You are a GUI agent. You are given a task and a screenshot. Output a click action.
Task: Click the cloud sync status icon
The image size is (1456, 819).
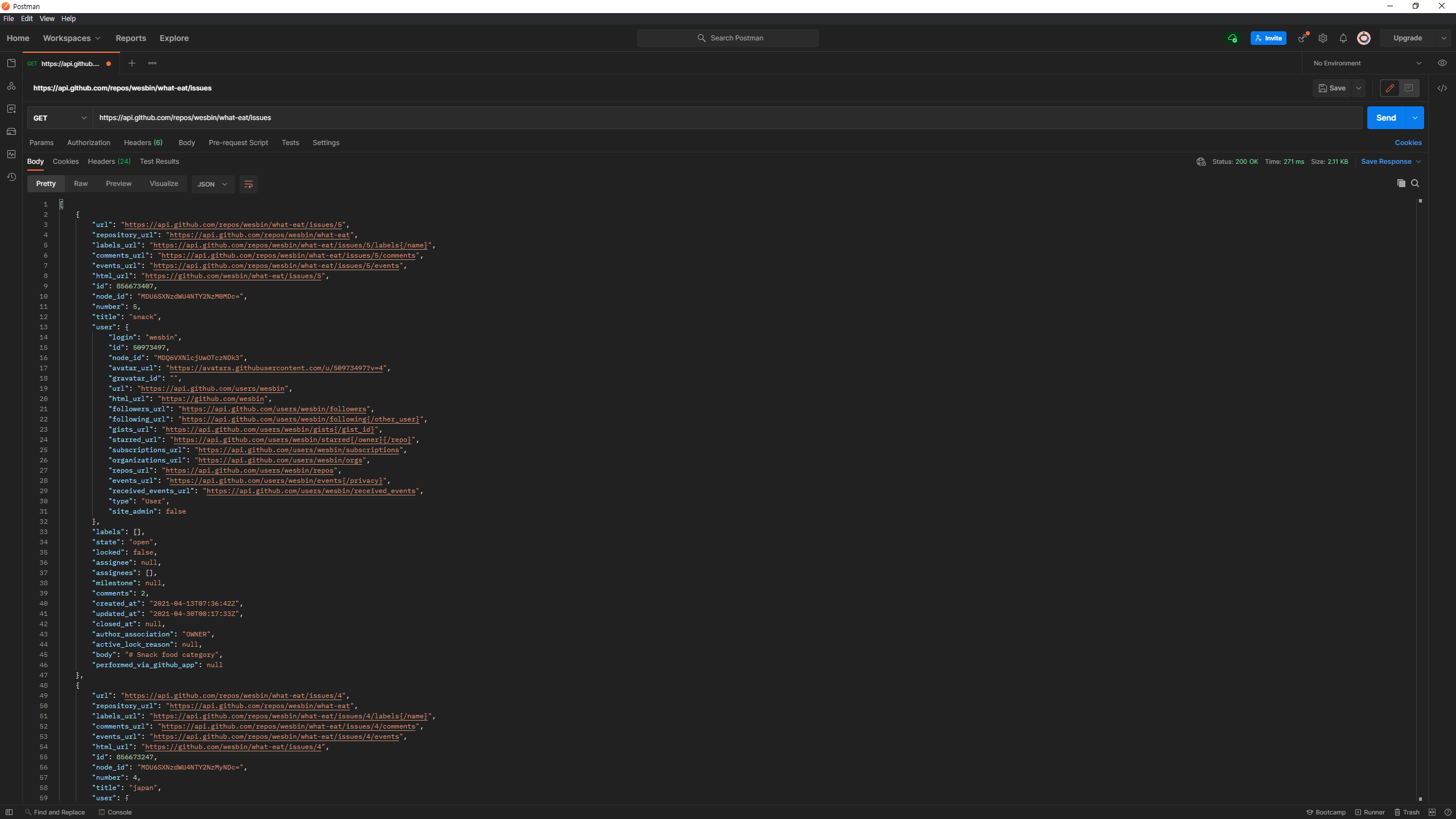pyautogui.click(x=1232, y=38)
